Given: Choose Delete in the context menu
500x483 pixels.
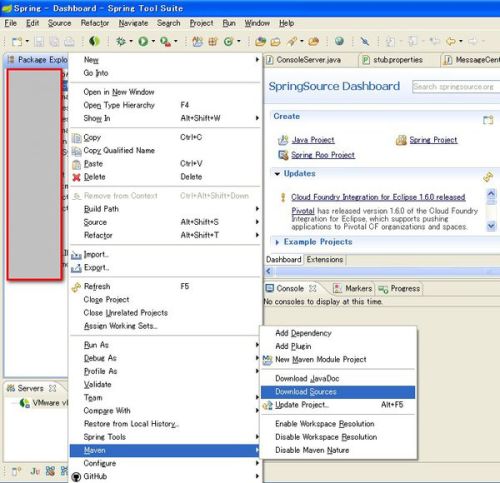Looking at the screenshot, I should (x=165, y=177).
